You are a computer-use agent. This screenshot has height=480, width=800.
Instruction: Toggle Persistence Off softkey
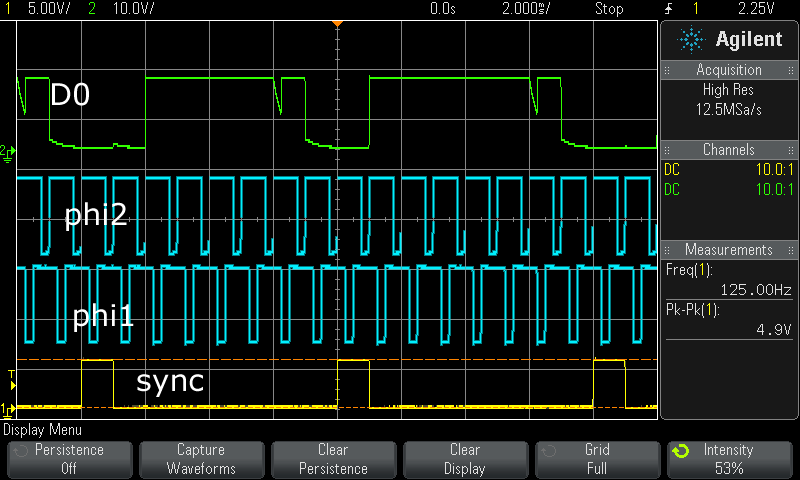click(x=69, y=459)
